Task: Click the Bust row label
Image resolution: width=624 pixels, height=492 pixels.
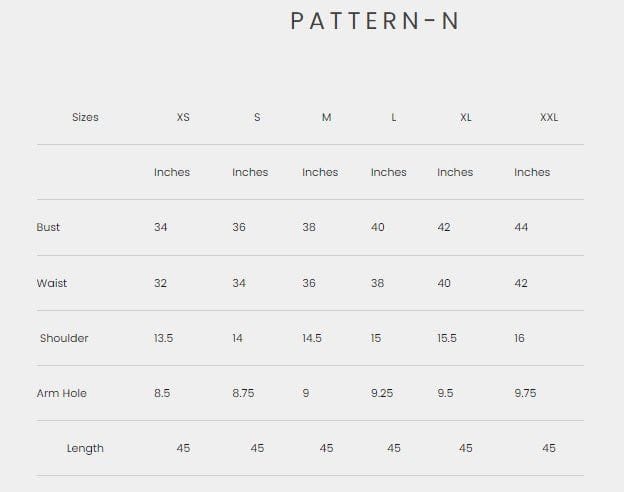Action: coord(48,227)
